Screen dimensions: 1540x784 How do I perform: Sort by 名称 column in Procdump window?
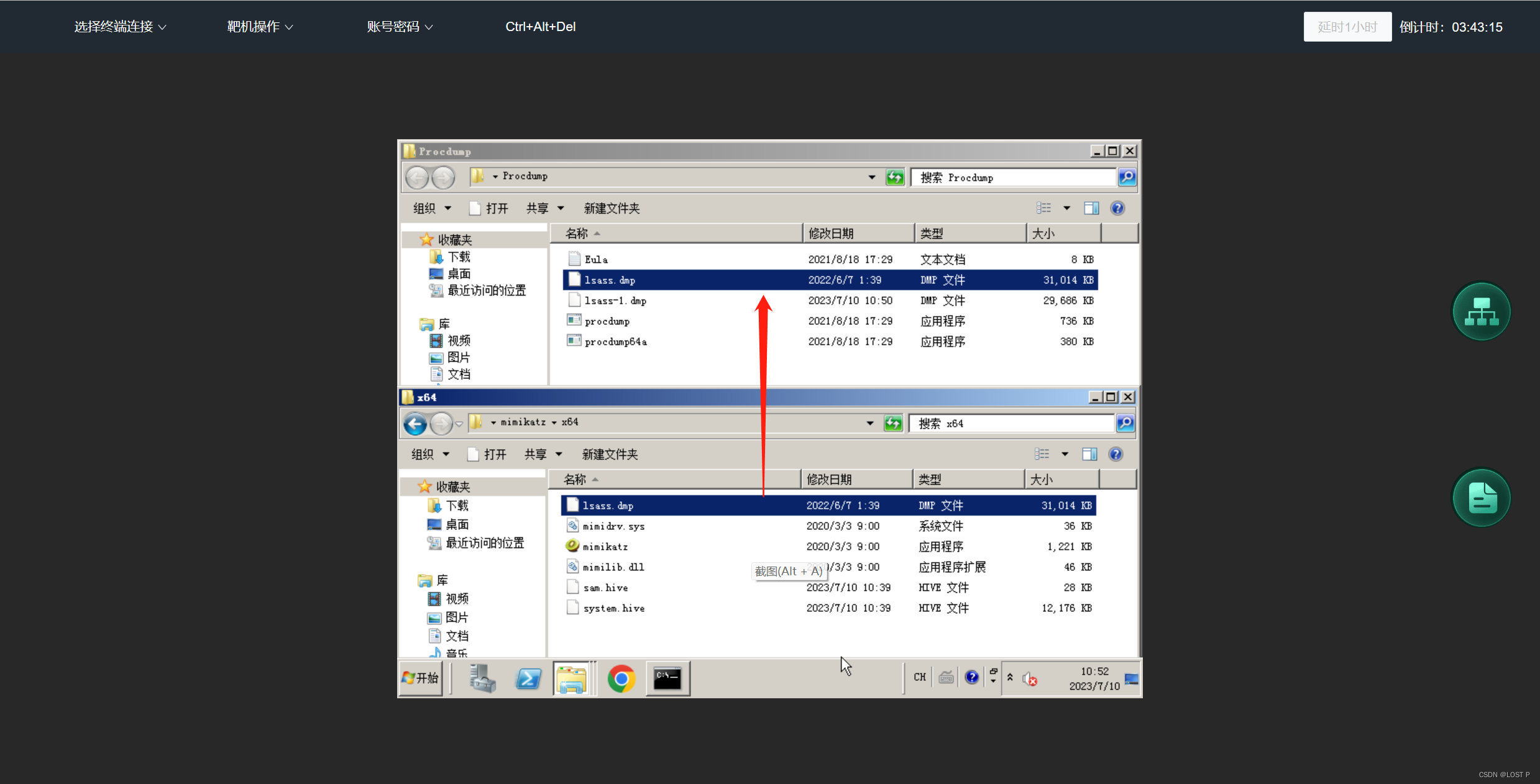[x=677, y=234]
